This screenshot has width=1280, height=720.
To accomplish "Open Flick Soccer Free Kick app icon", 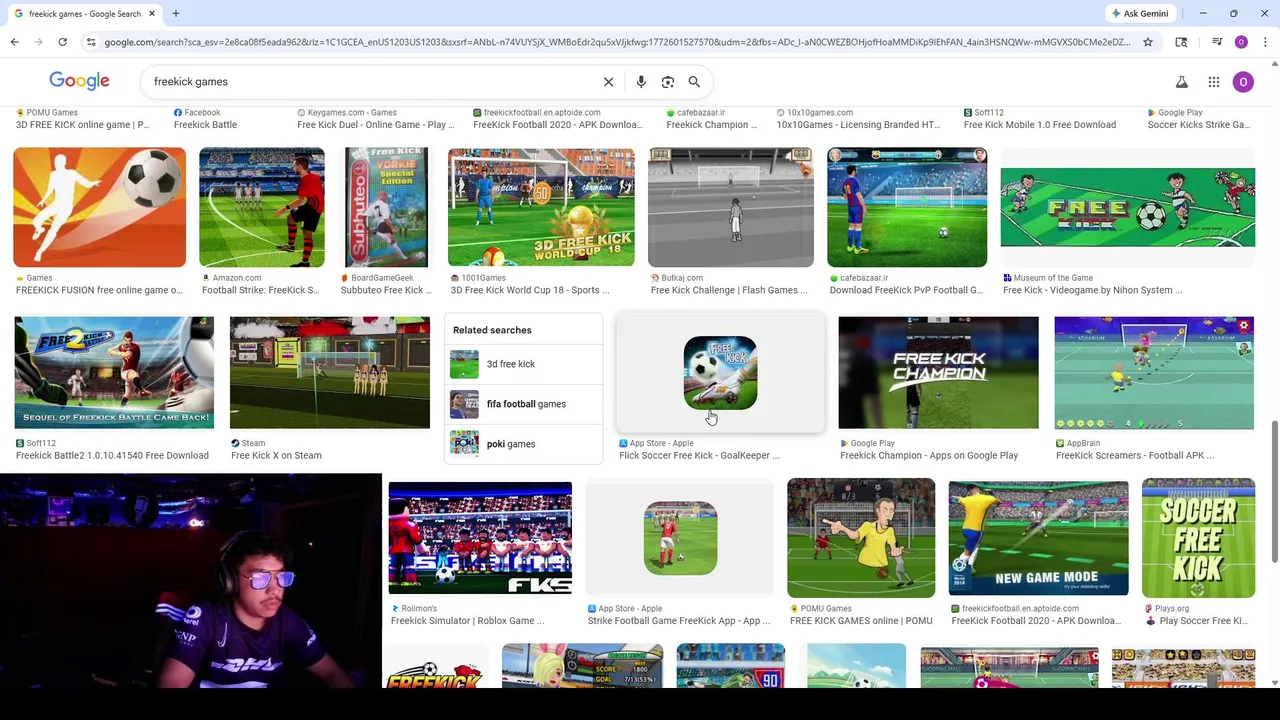I will click(x=720, y=373).
